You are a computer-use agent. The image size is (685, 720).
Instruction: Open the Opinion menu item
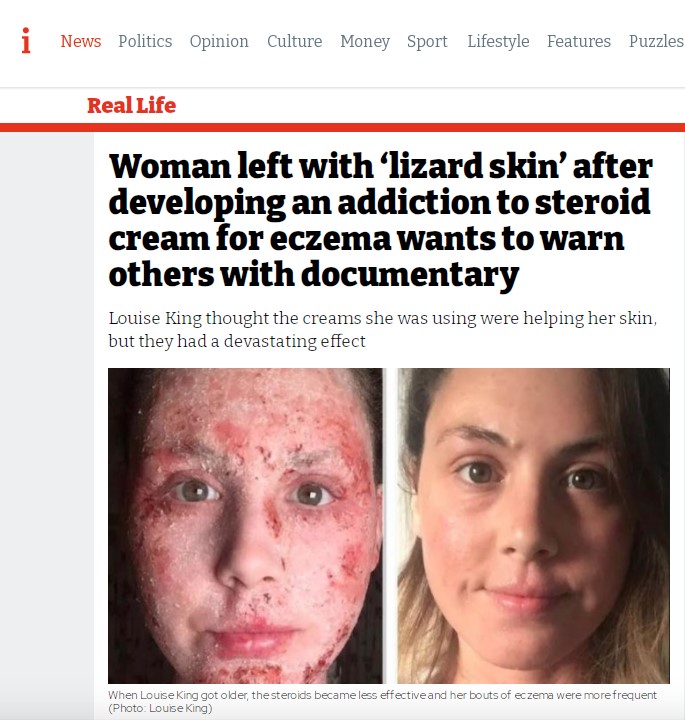(219, 42)
